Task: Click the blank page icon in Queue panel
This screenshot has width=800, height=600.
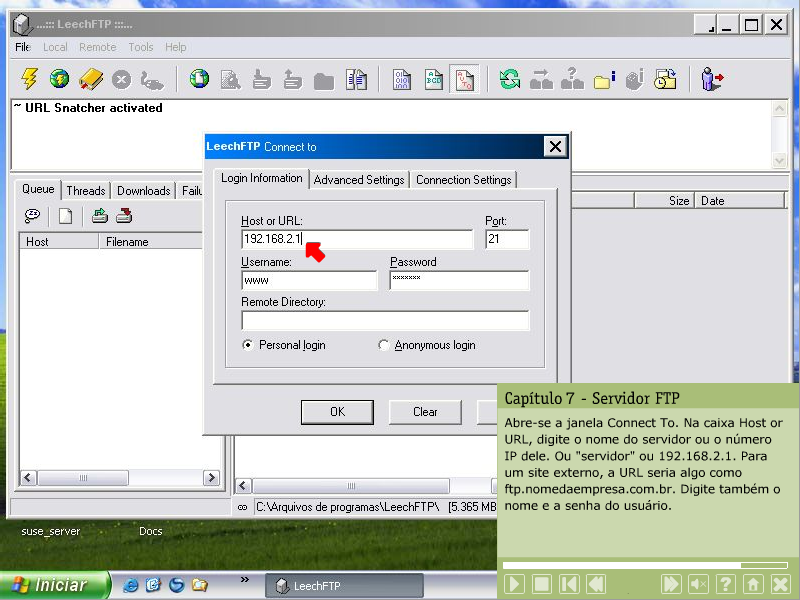Action: tap(65, 215)
